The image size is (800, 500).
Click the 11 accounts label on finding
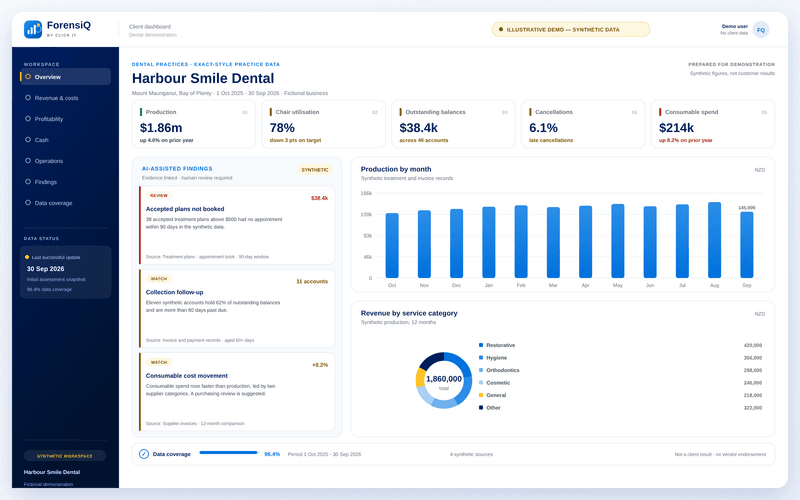pyautogui.click(x=312, y=281)
